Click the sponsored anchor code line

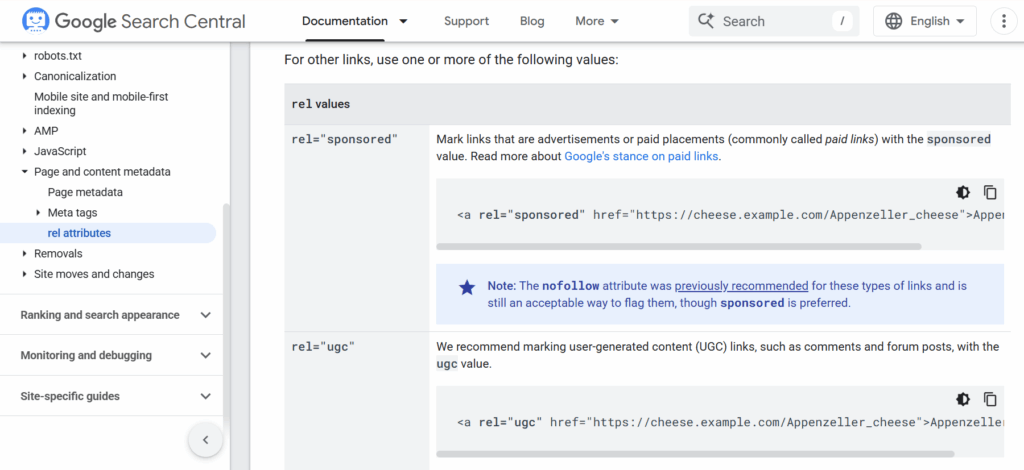[x=730, y=215]
